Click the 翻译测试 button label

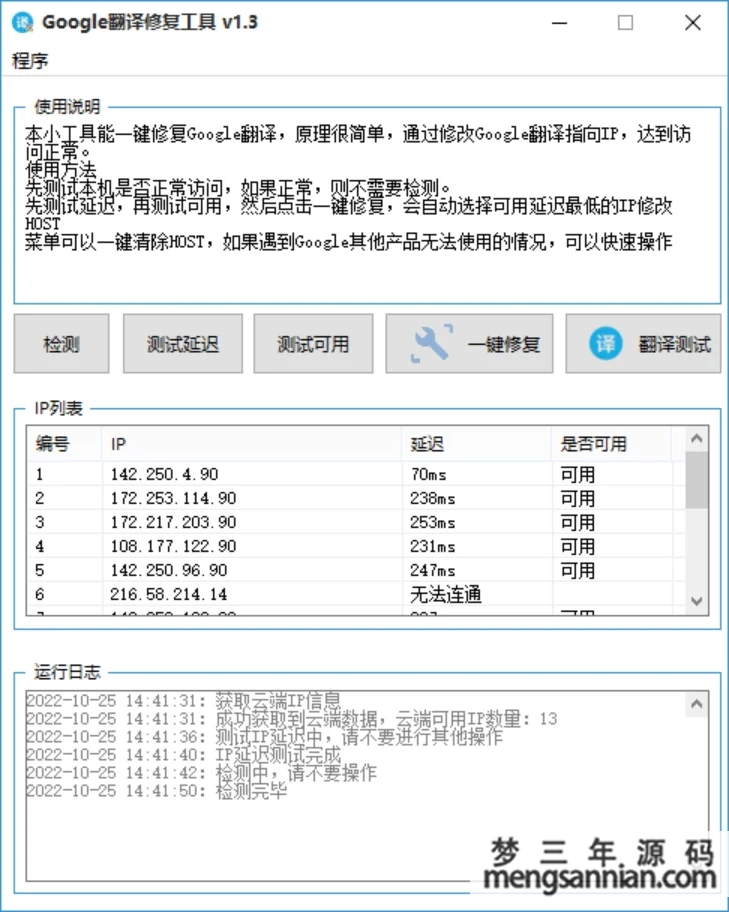pyautogui.click(x=674, y=344)
